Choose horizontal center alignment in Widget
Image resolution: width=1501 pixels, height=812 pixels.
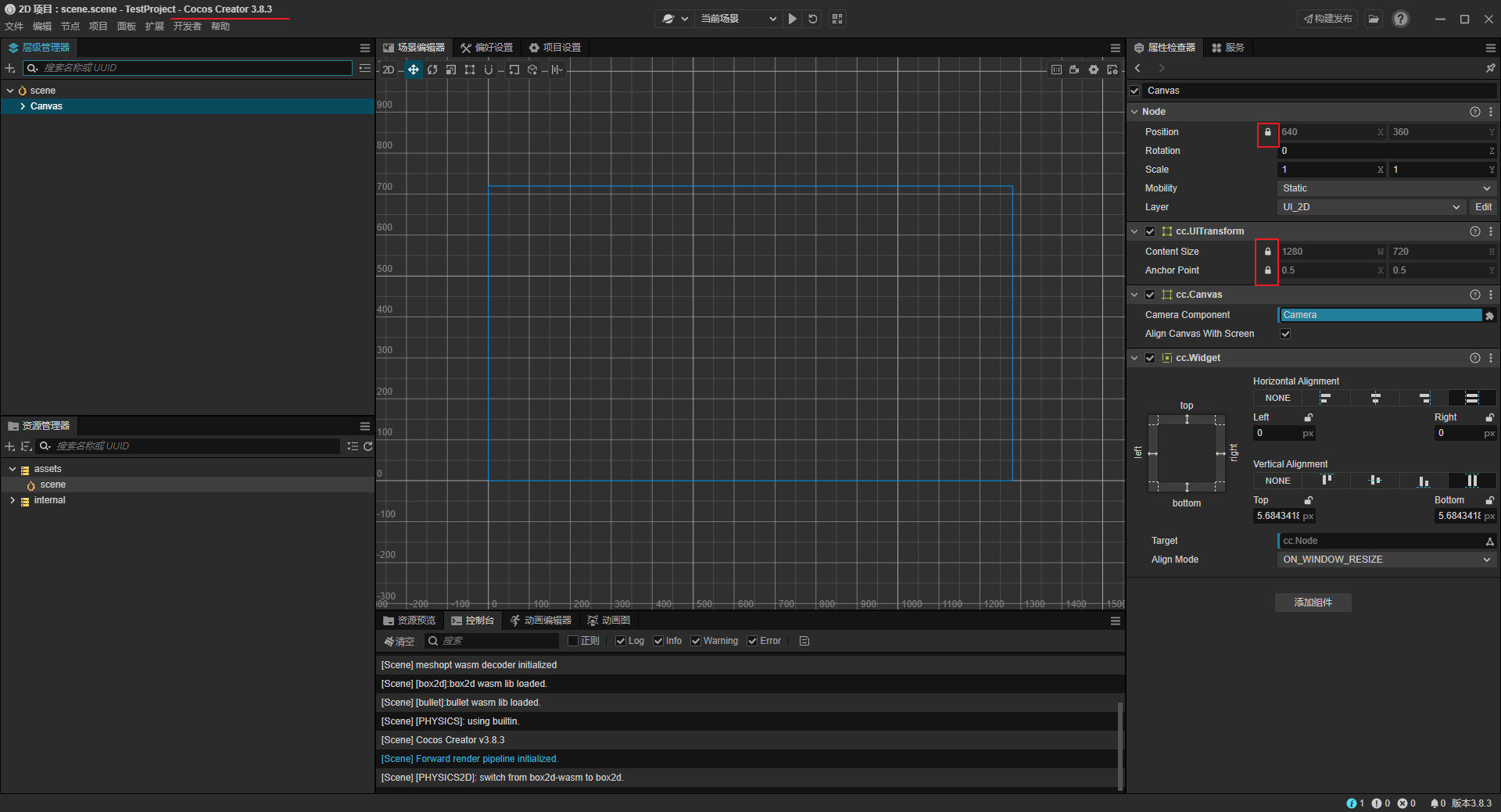[1375, 398]
